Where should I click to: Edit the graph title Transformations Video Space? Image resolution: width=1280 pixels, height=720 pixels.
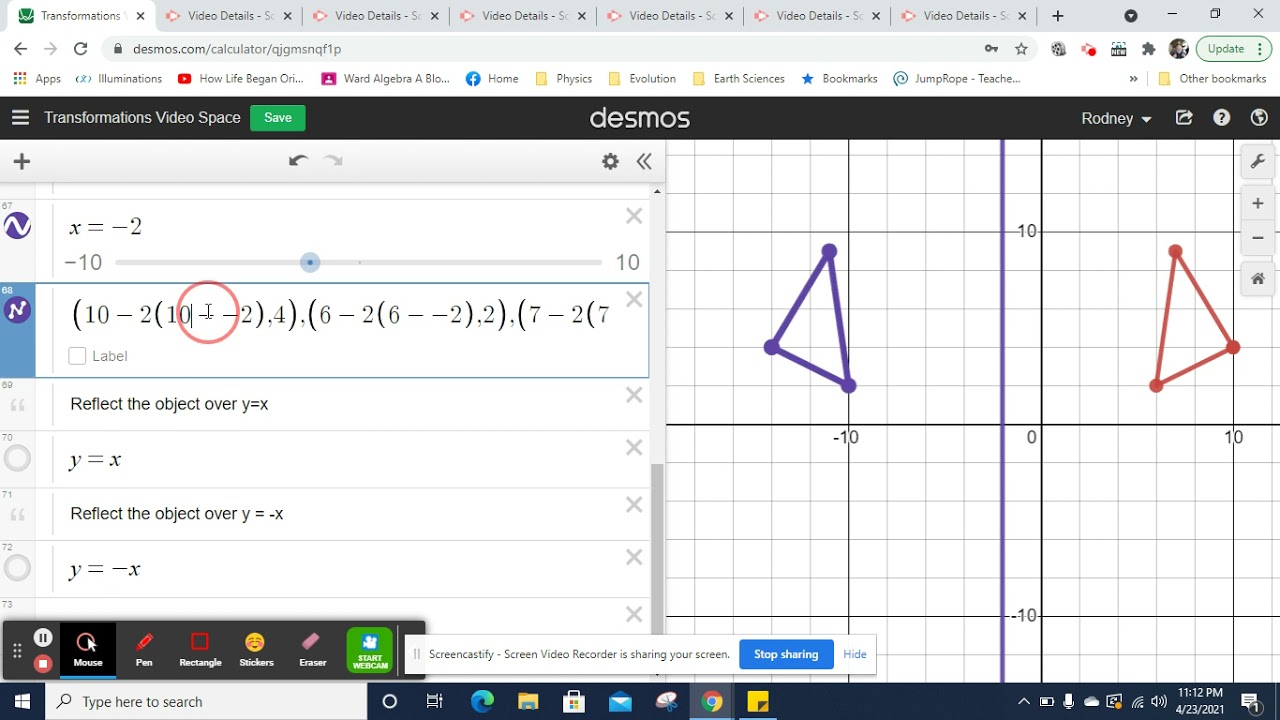[142, 118]
